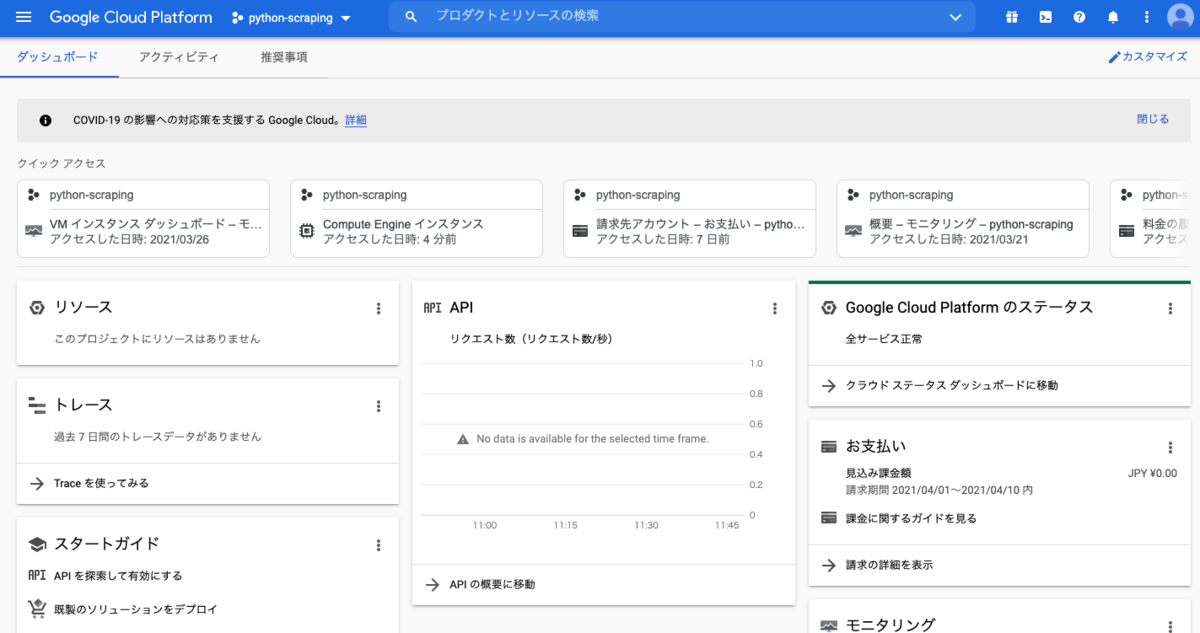Click the スタートガイド graduation cap icon
This screenshot has height=633, width=1200.
pyautogui.click(x=37, y=545)
